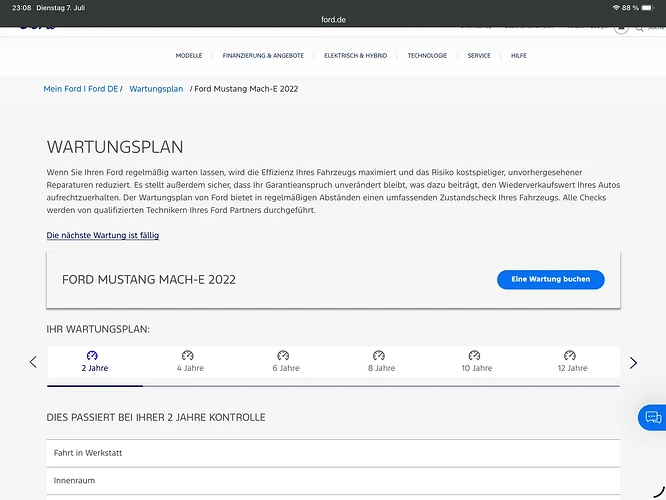The image size is (666, 500).
Task: Click the FORD MUSTANG MACH-E 2022 heading
Action: click(x=149, y=280)
